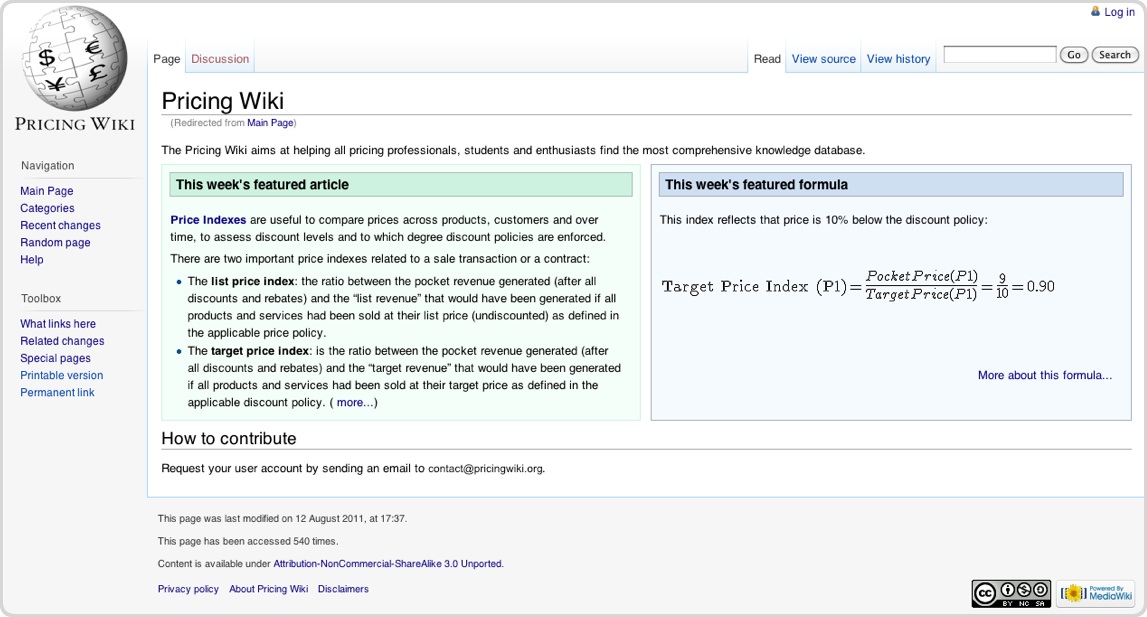1147x617 pixels.
Task: Open the Discussion tab
Action: (x=220, y=59)
